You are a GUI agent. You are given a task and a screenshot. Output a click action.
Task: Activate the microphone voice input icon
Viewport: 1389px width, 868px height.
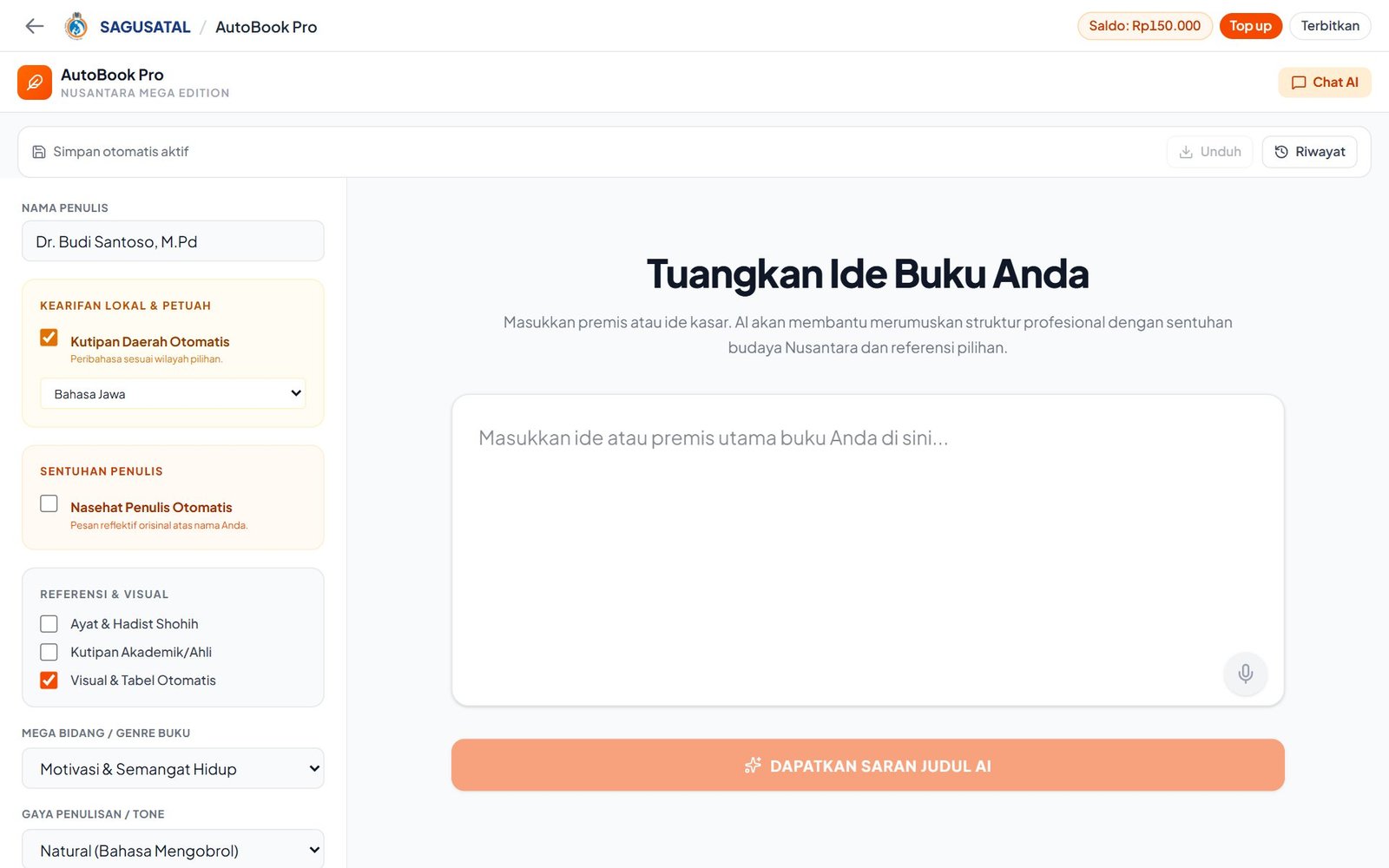1245,674
